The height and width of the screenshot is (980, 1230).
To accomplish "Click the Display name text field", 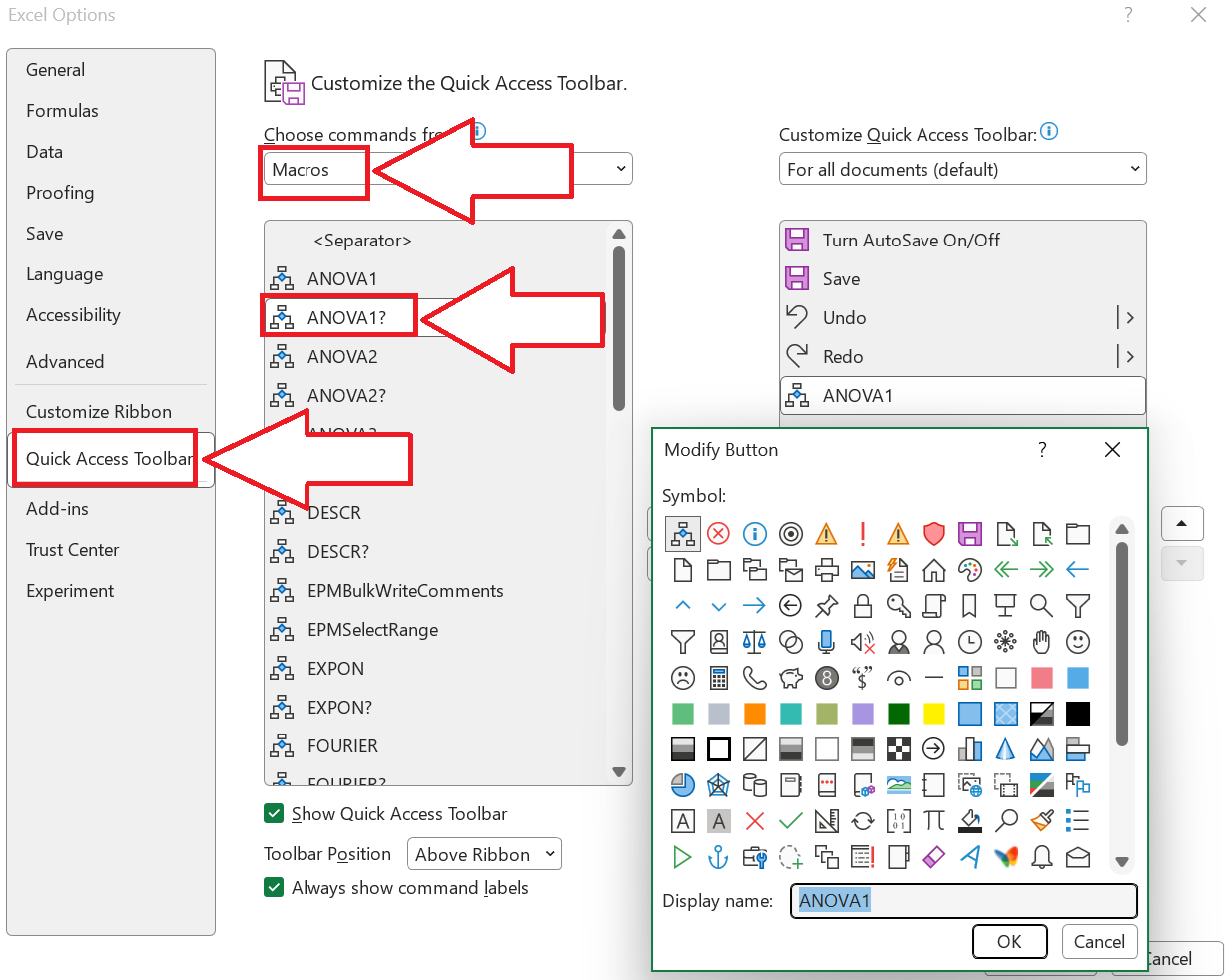I will click(x=964, y=901).
